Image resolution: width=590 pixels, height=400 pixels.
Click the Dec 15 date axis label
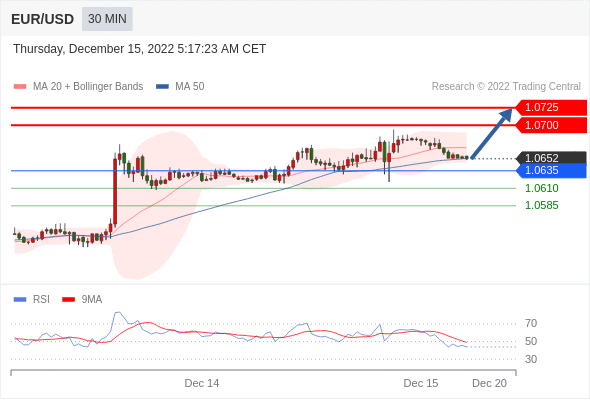(x=421, y=383)
